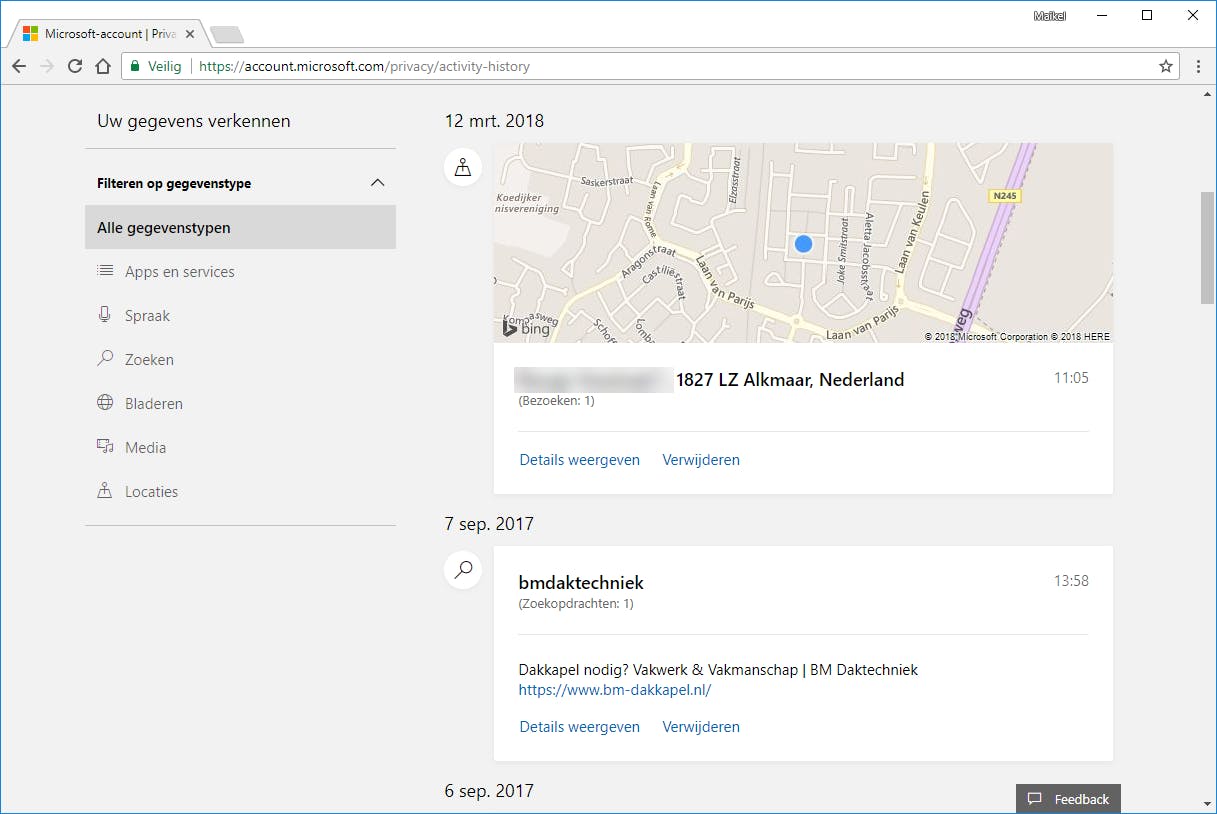This screenshot has height=814, width=1217.
Task: Click the Locaties pin icon in sidebar
Action: [104, 491]
